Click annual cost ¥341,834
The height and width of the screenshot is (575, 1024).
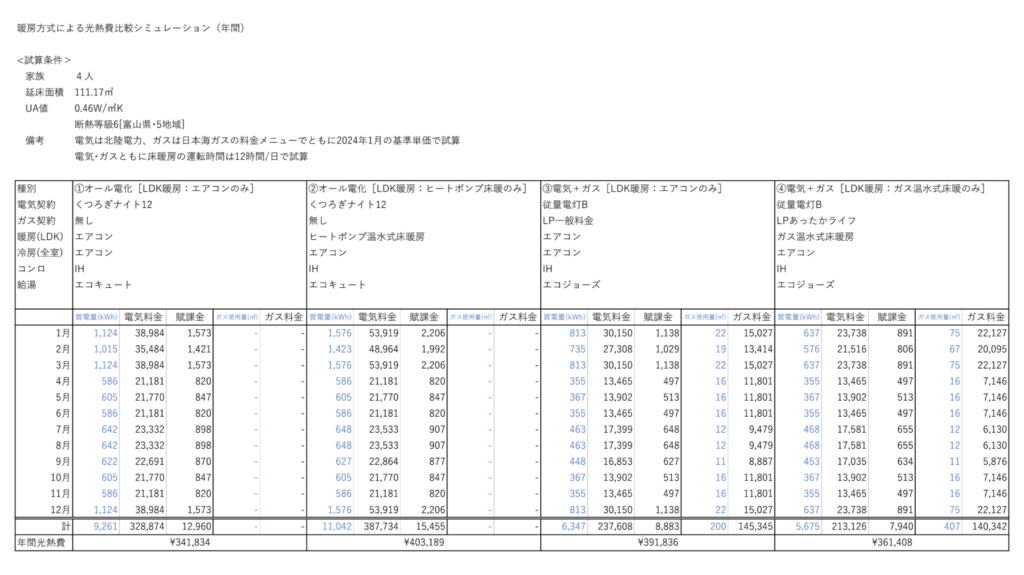point(190,542)
